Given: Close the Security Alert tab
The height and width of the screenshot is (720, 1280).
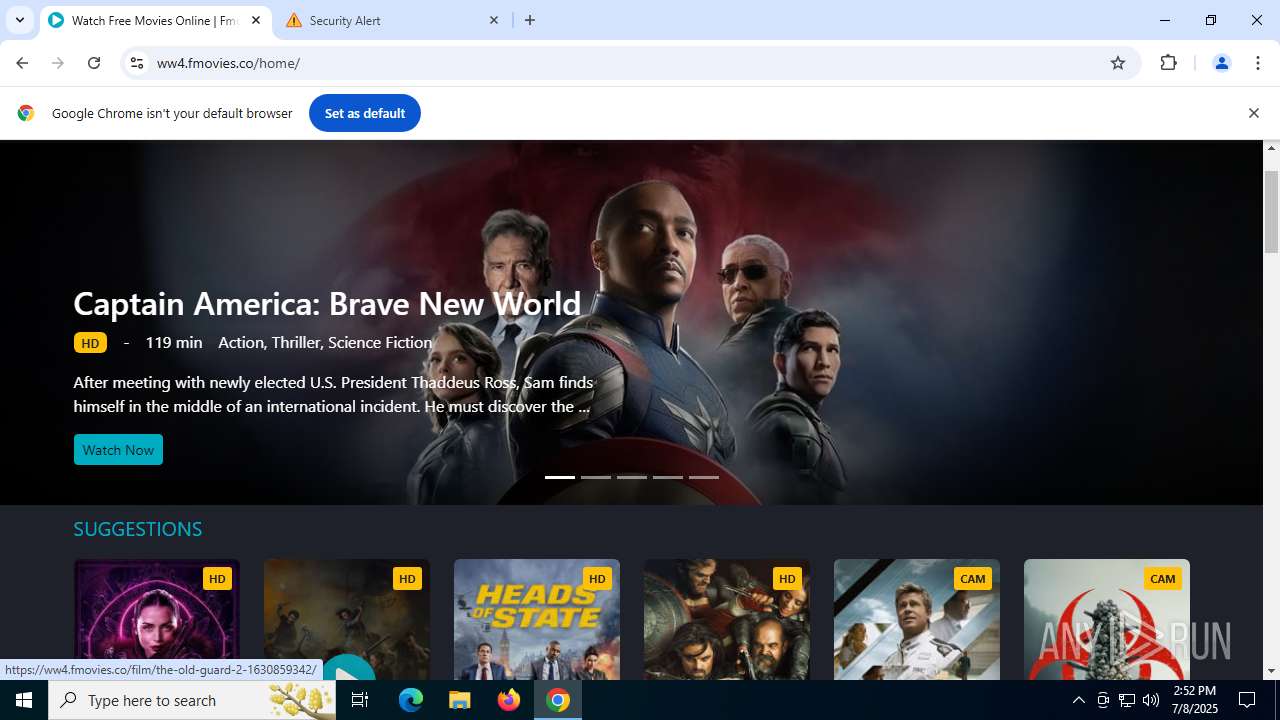Looking at the screenshot, I should click(x=494, y=20).
